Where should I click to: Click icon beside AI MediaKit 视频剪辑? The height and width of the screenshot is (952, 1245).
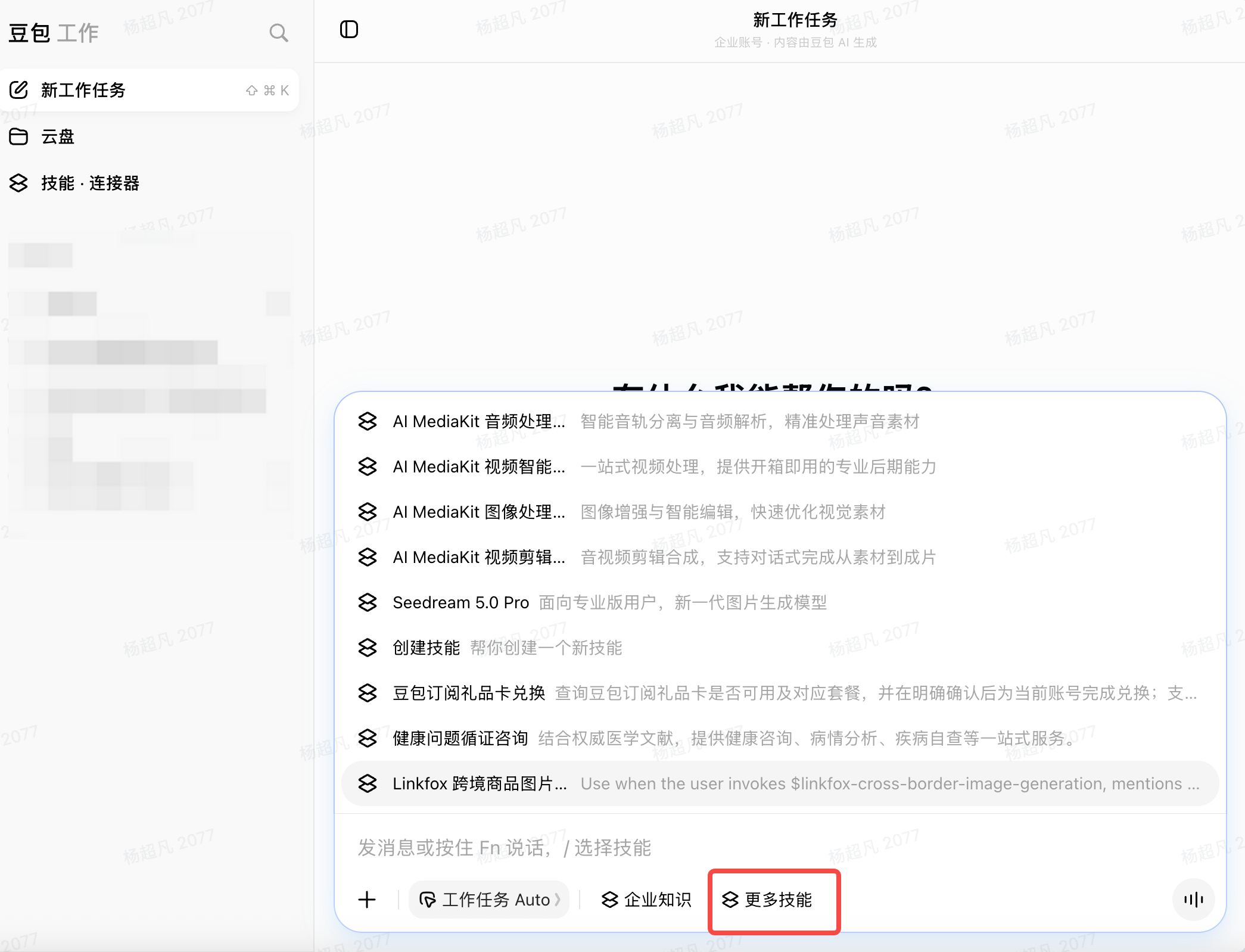coord(368,557)
